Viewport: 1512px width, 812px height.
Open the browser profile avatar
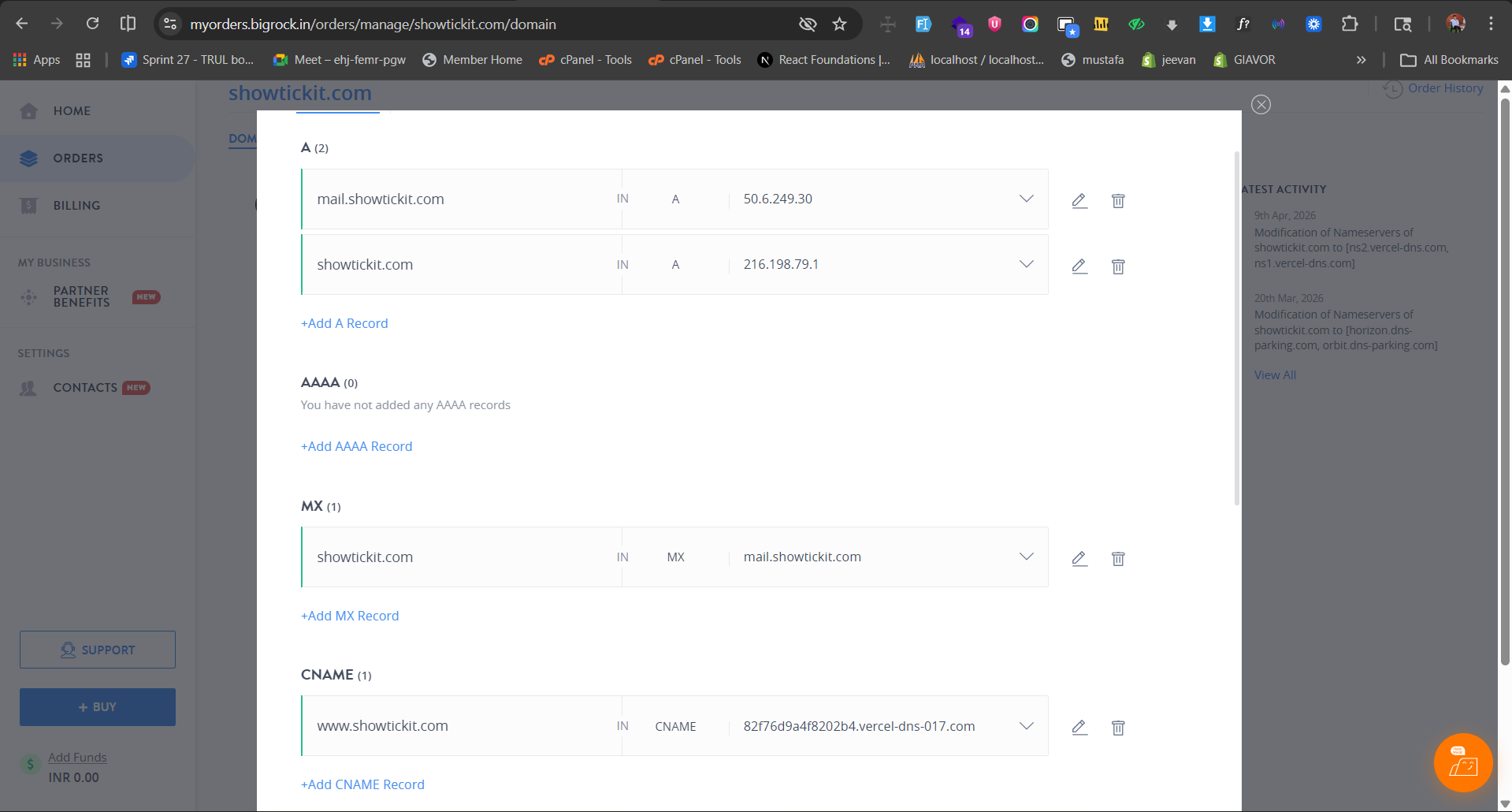tap(1455, 24)
